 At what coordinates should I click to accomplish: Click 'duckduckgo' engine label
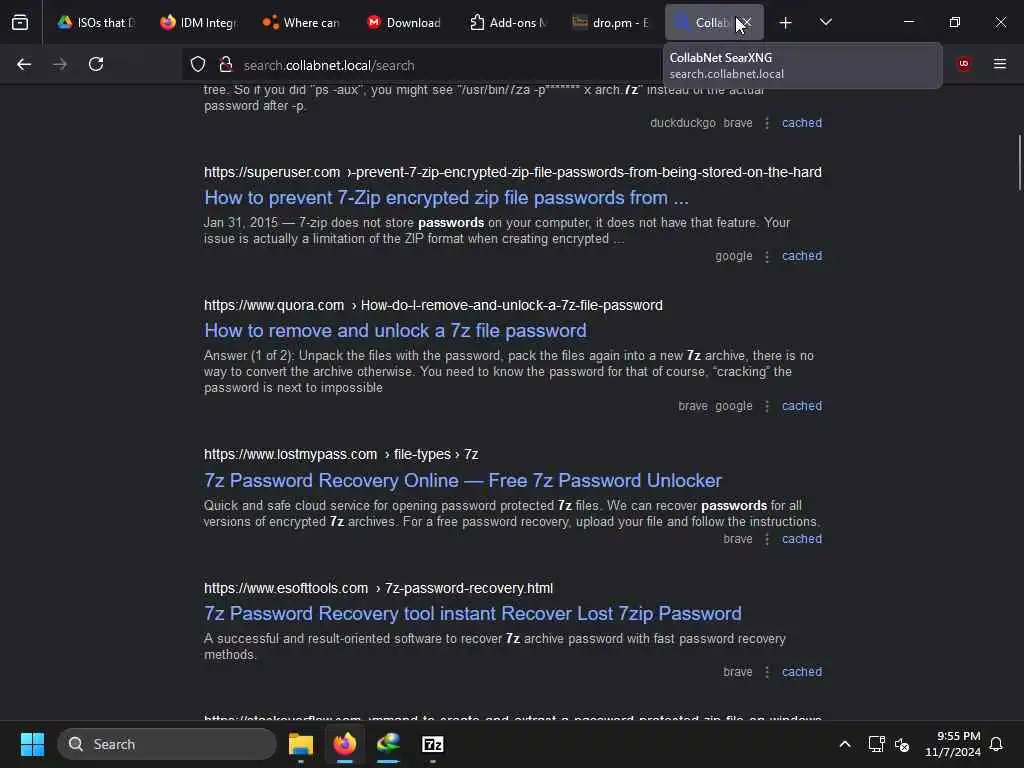click(682, 123)
